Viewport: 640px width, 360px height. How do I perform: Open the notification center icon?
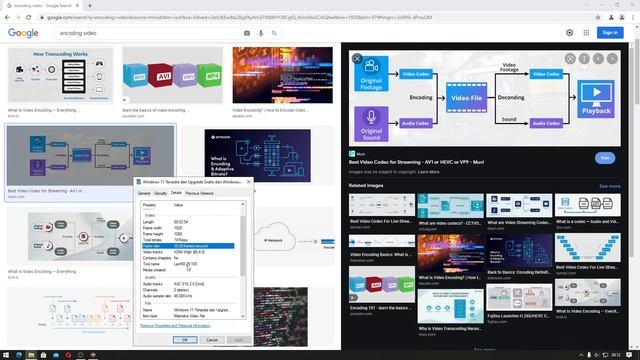(x=629, y=355)
